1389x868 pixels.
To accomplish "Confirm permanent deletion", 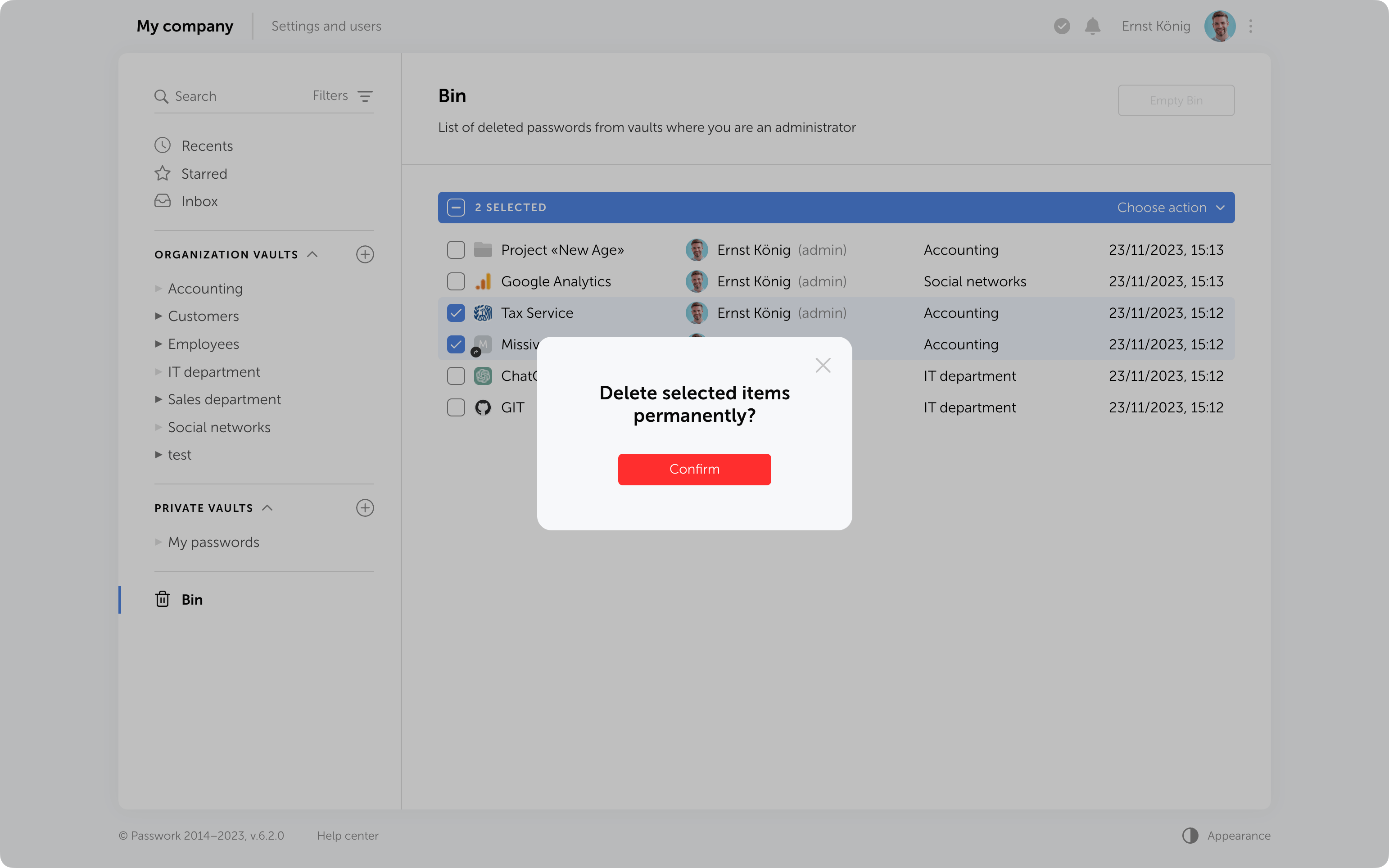I will click(x=694, y=469).
